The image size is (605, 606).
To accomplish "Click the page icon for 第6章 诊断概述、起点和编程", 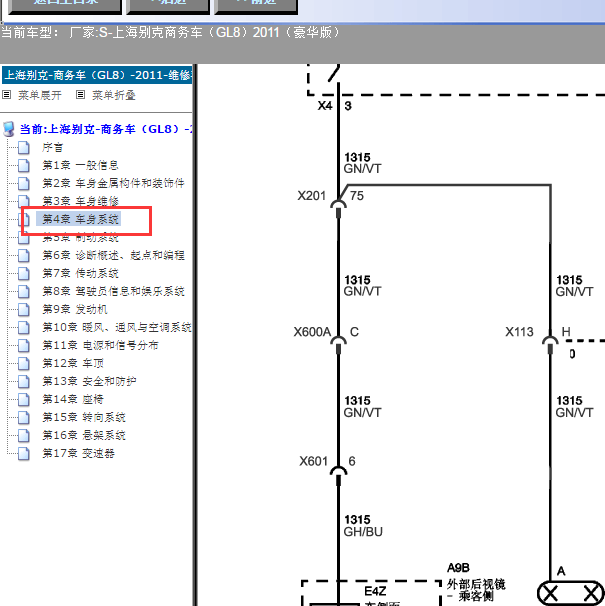I will [x=24, y=255].
